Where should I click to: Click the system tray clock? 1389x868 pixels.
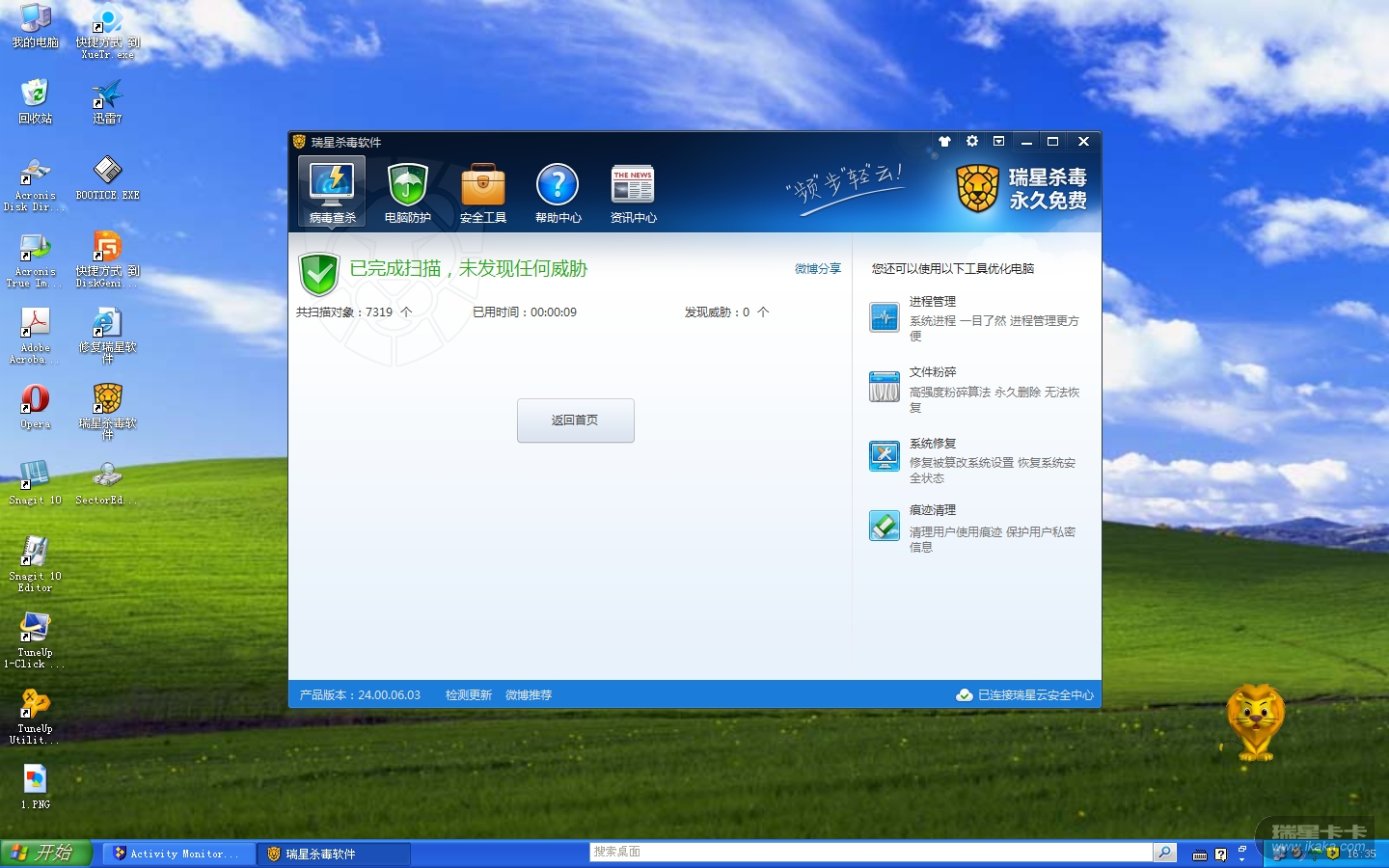coord(1362,854)
